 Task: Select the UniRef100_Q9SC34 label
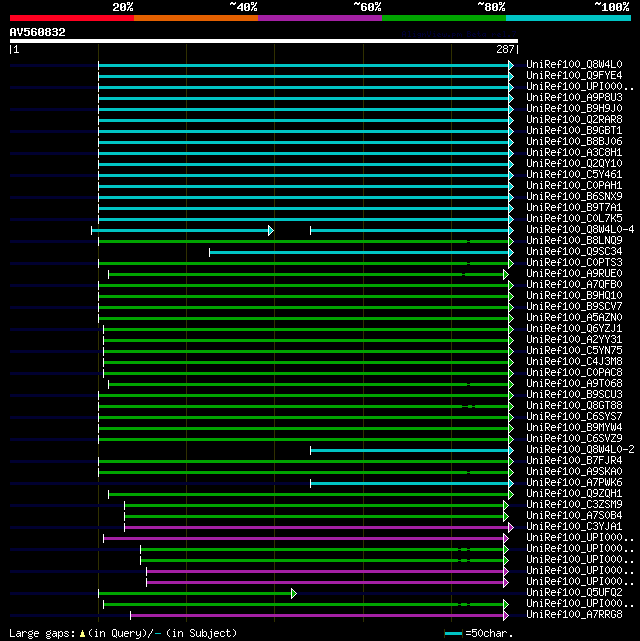pos(574,251)
